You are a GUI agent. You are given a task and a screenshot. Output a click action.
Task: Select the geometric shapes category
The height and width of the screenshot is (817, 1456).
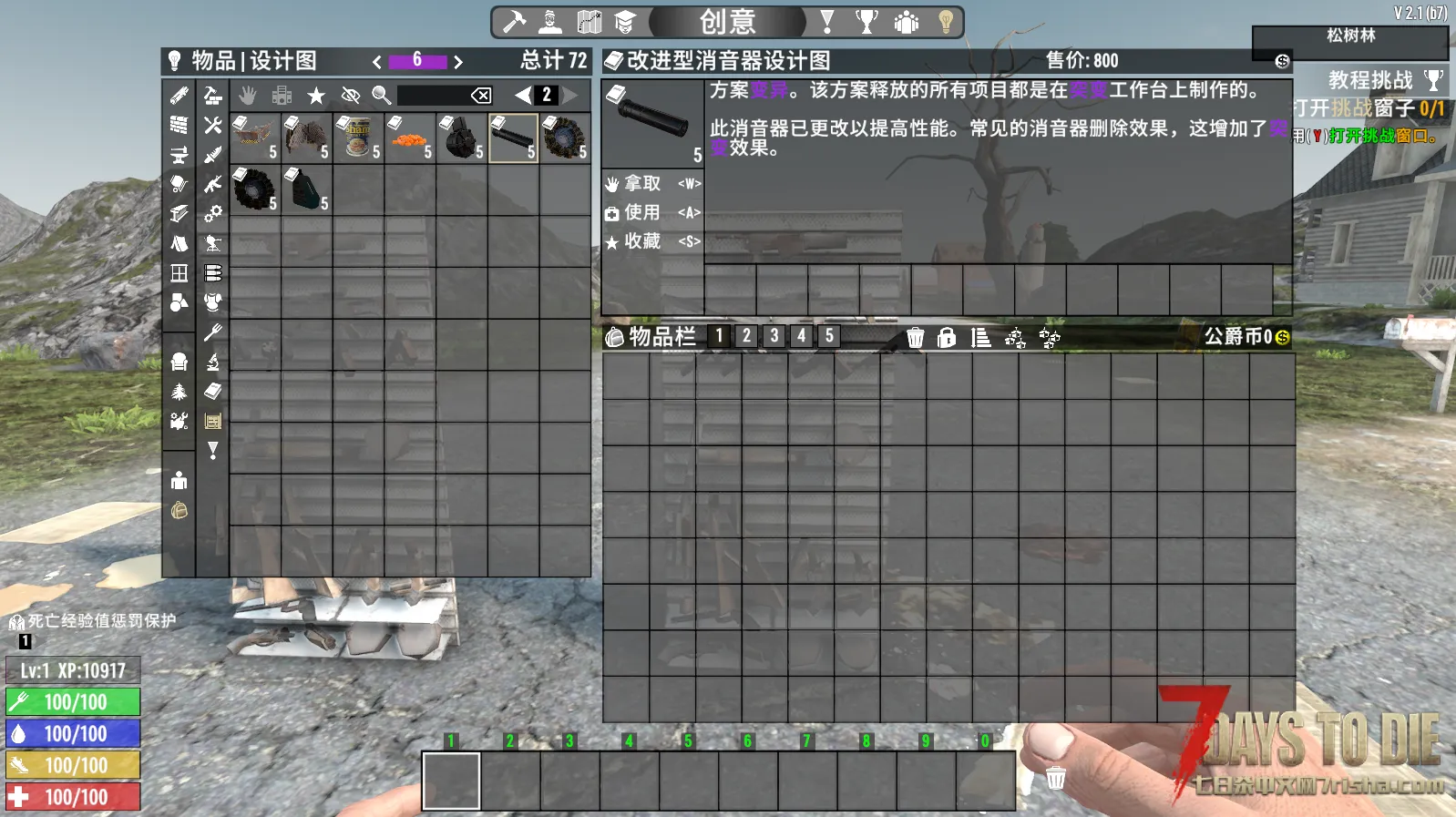(x=179, y=302)
